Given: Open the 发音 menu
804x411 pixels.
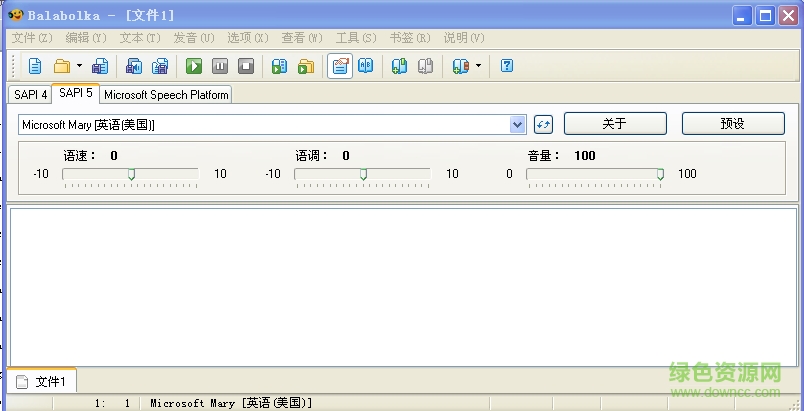Looking at the screenshot, I should (194, 38).
